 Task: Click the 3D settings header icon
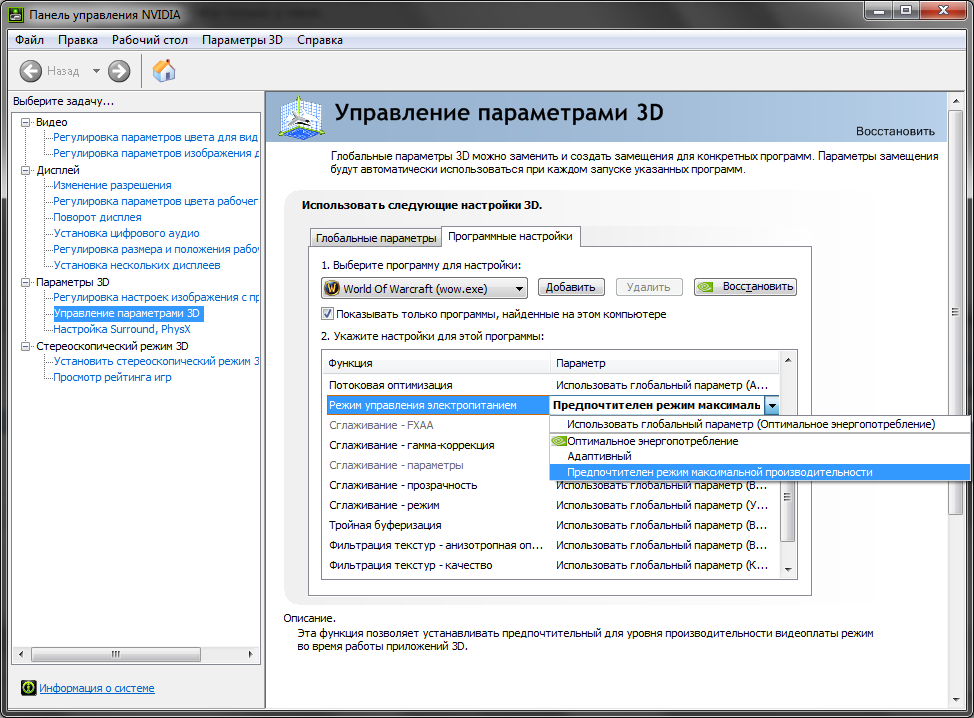click(x=303, y=119)
